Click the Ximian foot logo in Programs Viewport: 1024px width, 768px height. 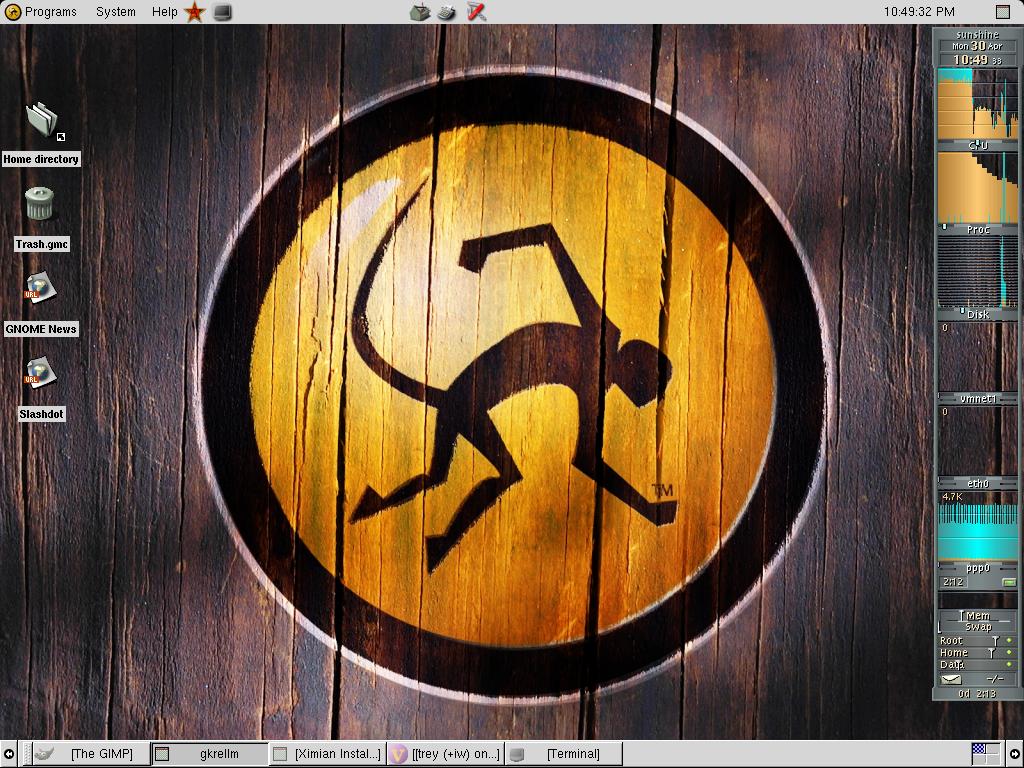tap(12, 12)
